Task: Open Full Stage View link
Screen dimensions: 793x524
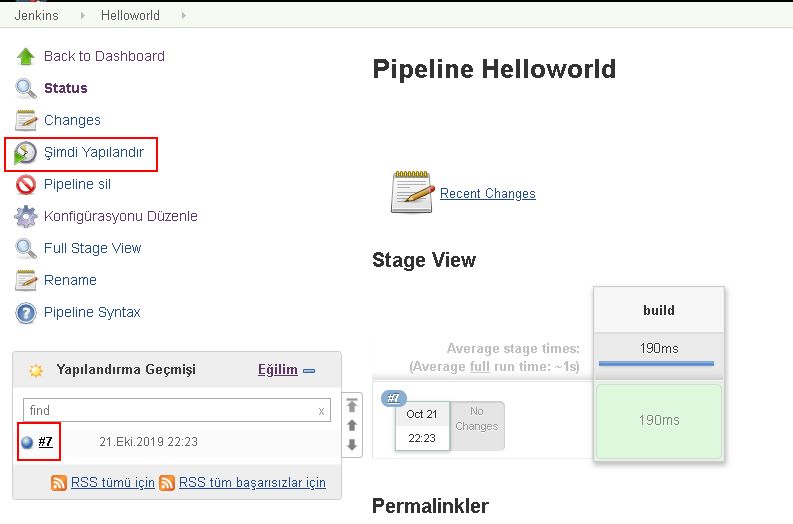Action: tap(93, 248)
